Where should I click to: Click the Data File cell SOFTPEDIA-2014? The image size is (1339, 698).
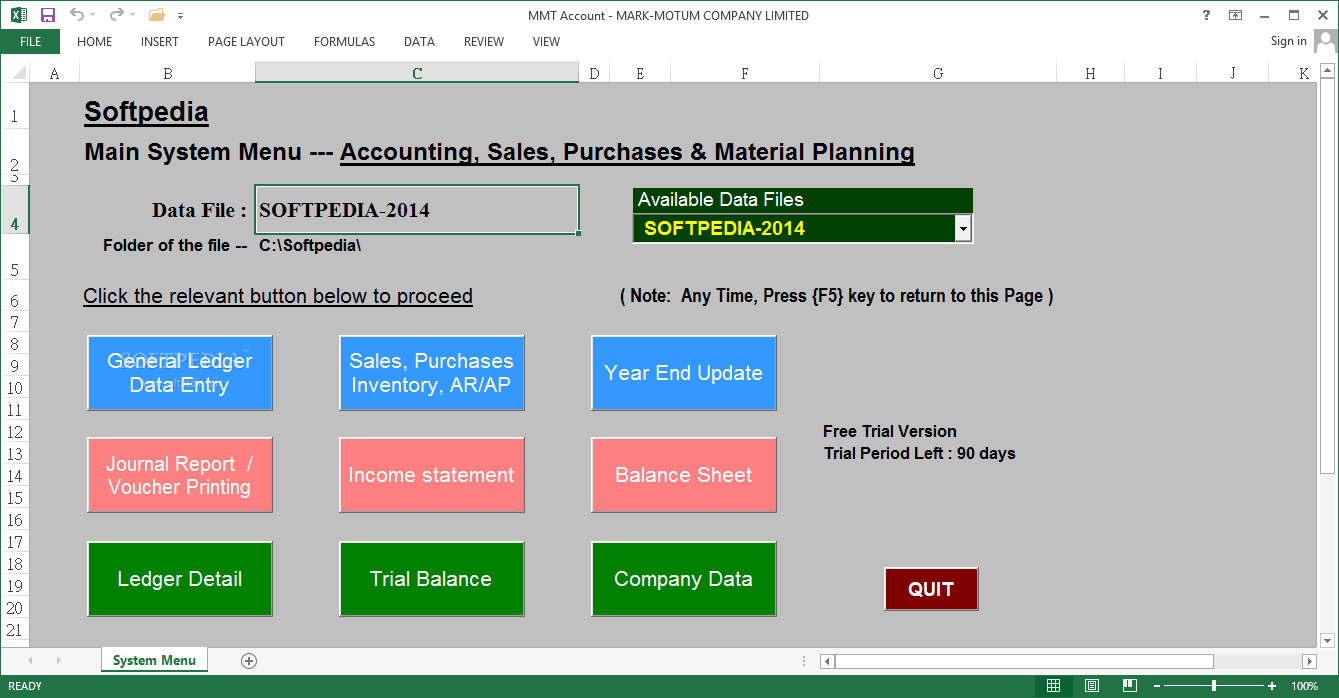pyautogui.click(x=417, y=210)
